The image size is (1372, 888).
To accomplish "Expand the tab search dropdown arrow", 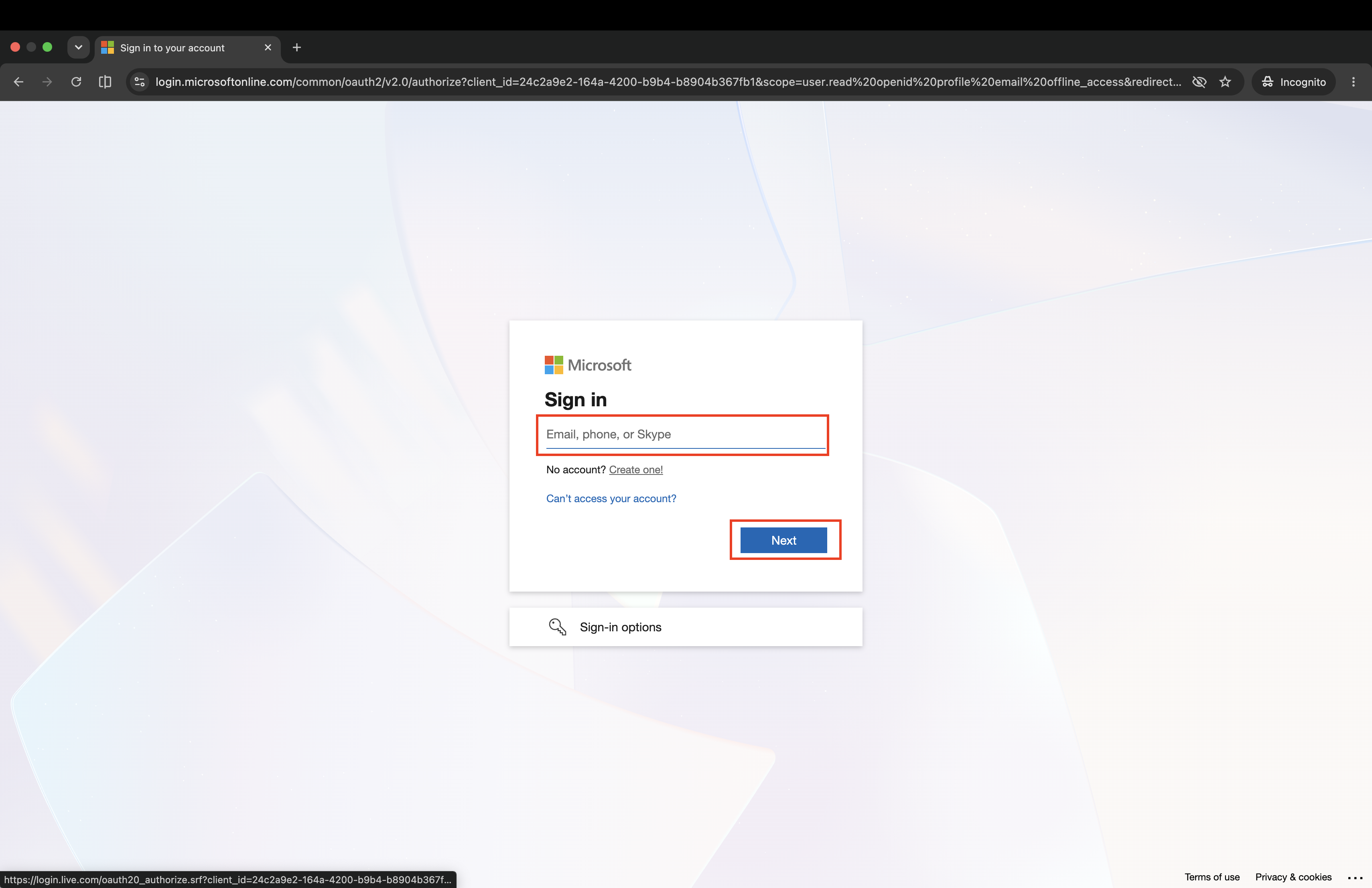I will pos(78,47).
